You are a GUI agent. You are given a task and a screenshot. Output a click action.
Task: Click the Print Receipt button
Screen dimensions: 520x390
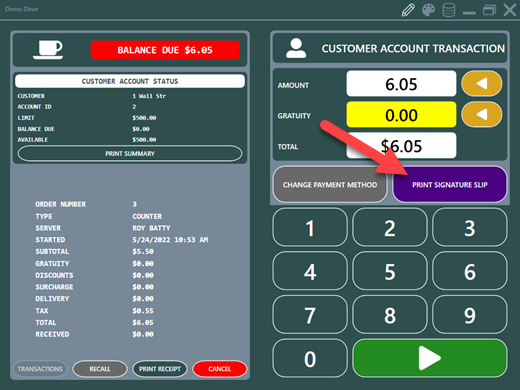[160, 369]
